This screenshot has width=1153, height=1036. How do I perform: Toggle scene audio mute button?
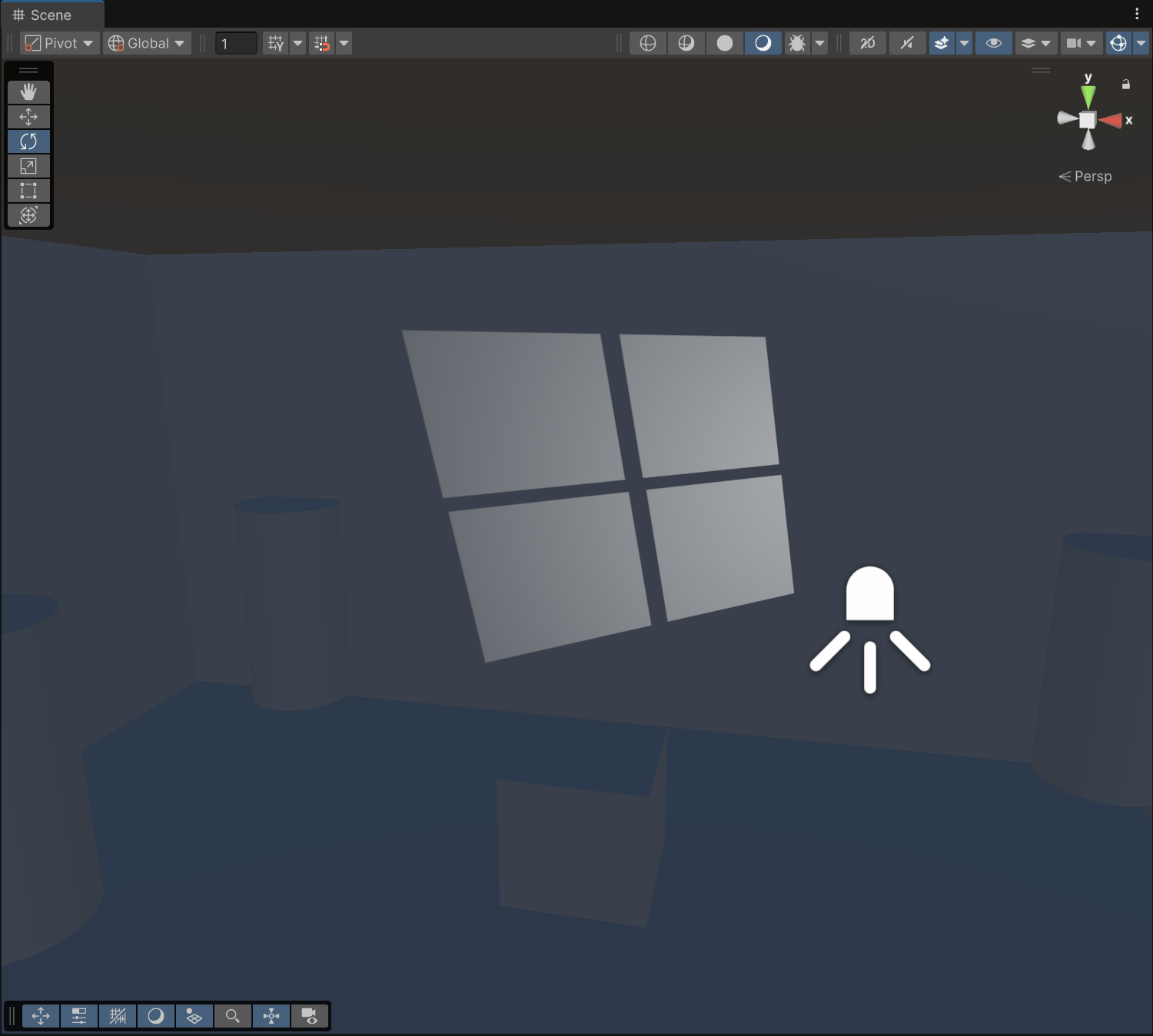tap(908, 43)
